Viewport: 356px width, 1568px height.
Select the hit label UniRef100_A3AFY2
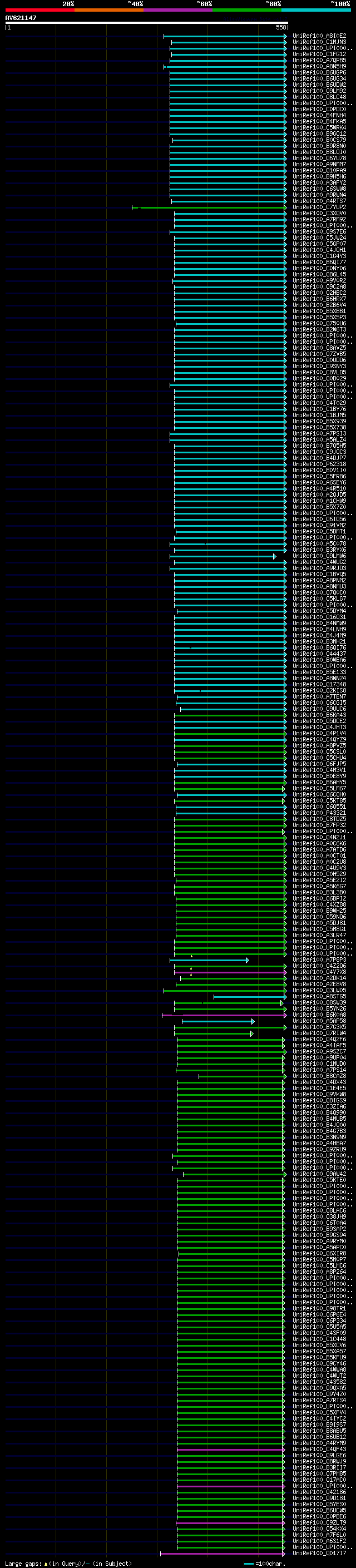319,182
